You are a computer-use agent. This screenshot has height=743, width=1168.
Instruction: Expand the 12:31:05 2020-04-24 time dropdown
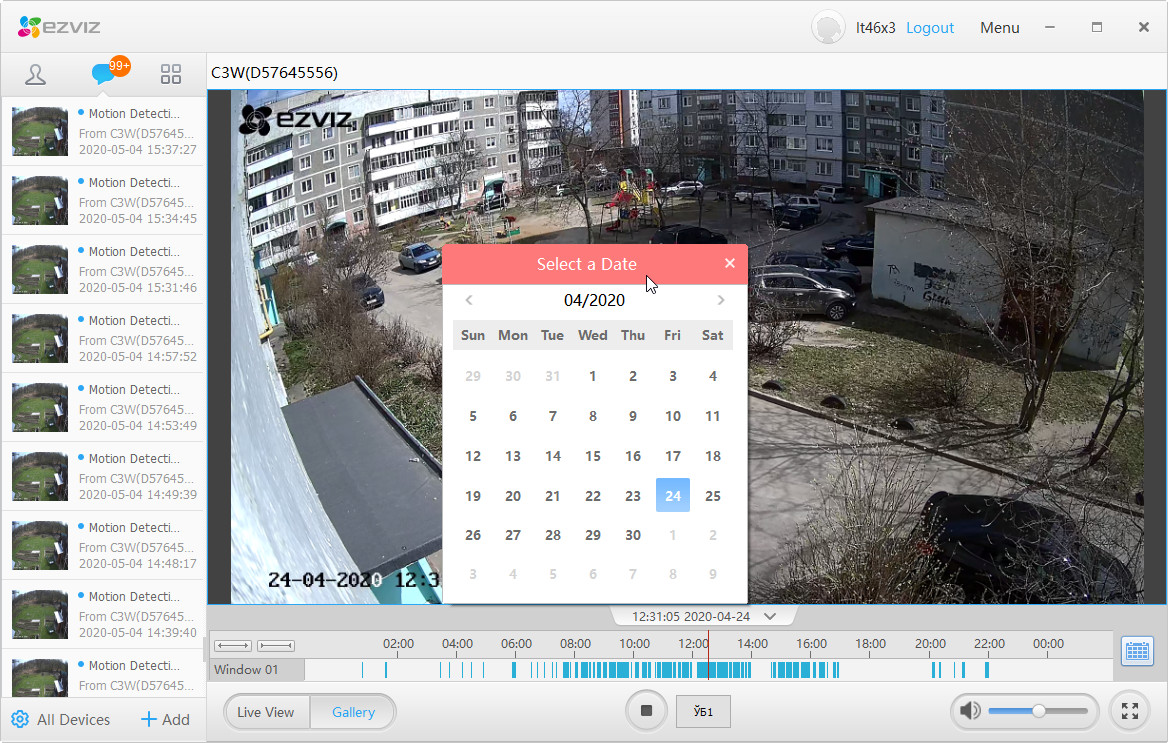[770, 616]
